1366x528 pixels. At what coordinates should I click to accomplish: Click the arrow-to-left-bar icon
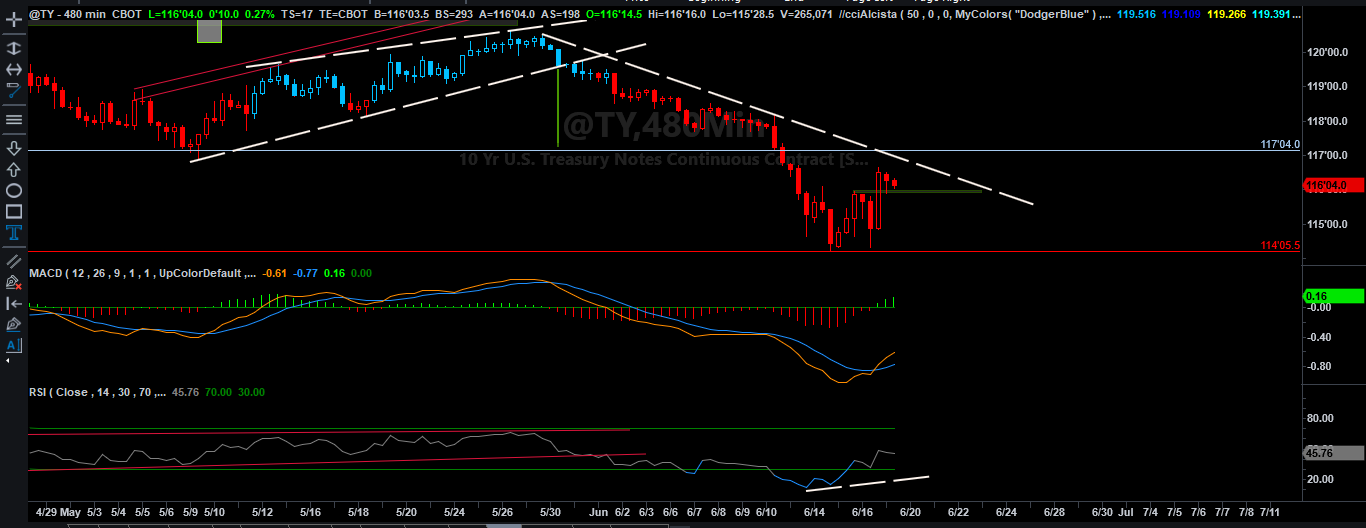point(14,303)
